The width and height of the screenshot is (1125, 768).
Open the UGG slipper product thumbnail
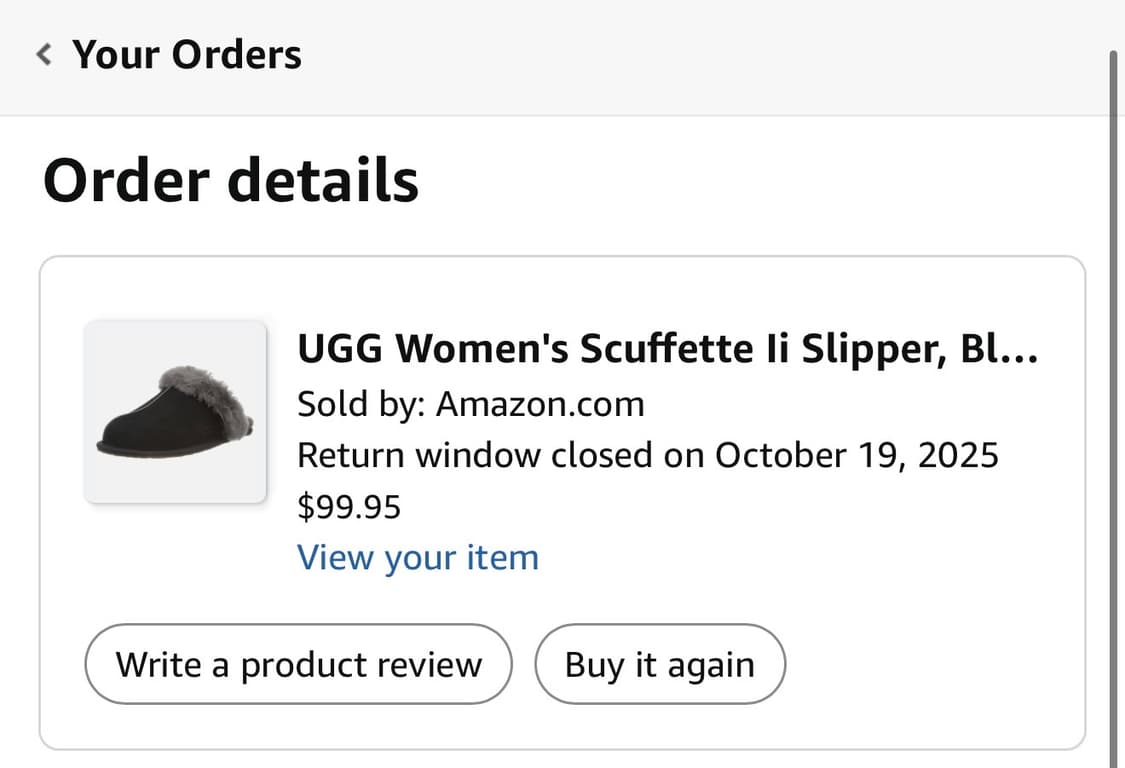click(x=175, y=411)
